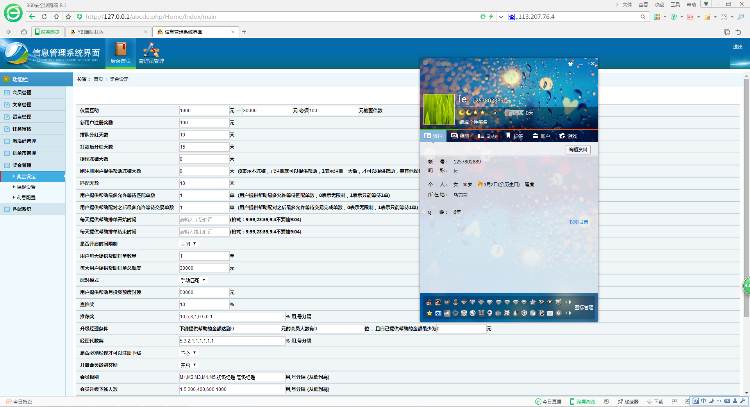Click the green round handle at the right edge
Screen dimensions: 750x407
coord(747,286)
